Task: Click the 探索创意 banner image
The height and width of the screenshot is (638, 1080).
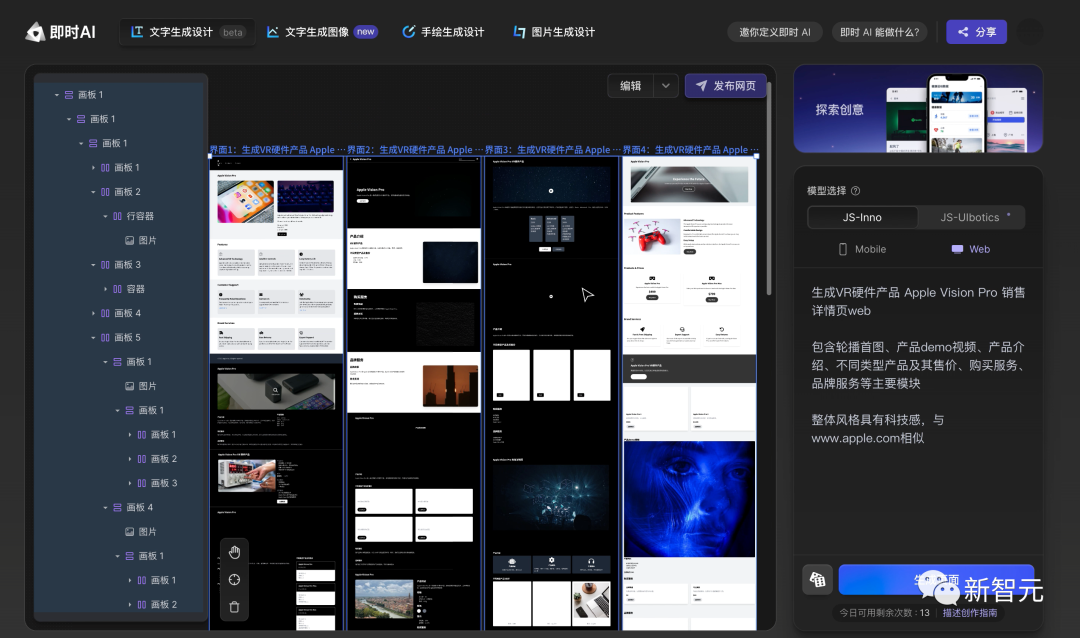Action: (x=917, y=108)
